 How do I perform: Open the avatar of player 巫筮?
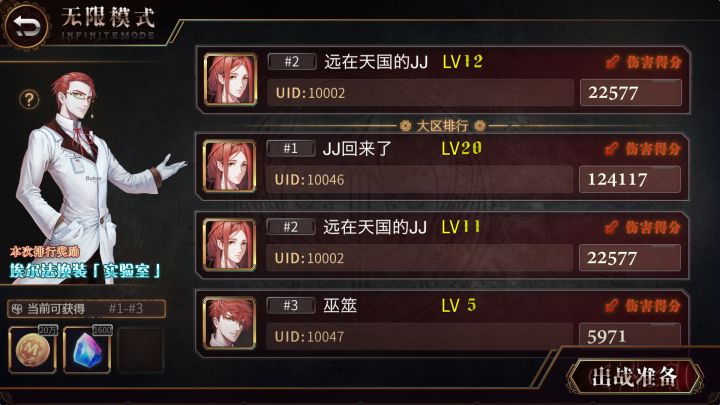(x=229, y=323)
